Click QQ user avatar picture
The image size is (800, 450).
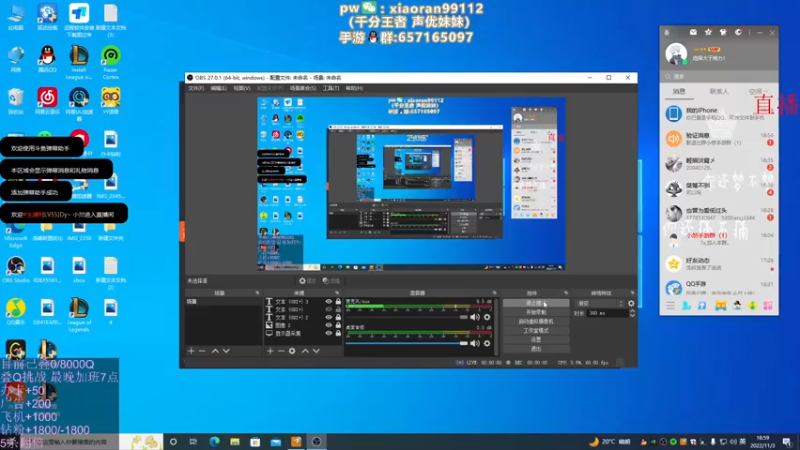[x=676, y=54]
